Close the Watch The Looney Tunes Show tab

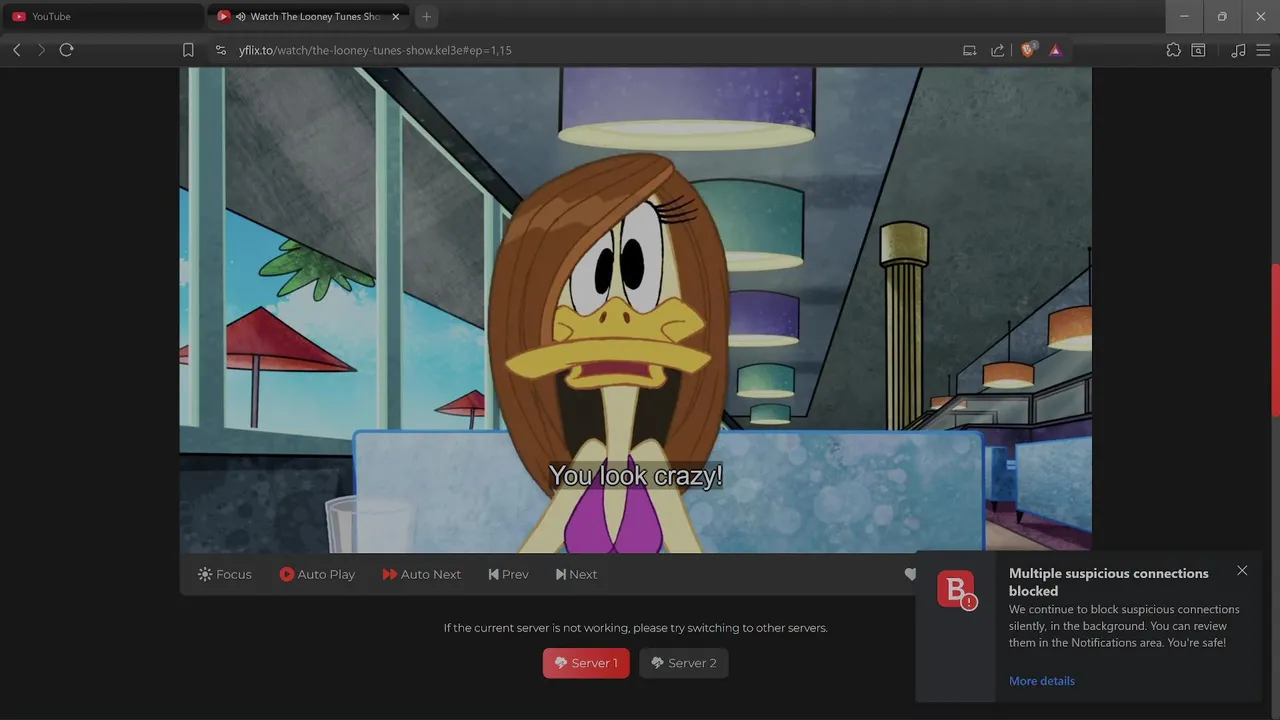[395, 16]
